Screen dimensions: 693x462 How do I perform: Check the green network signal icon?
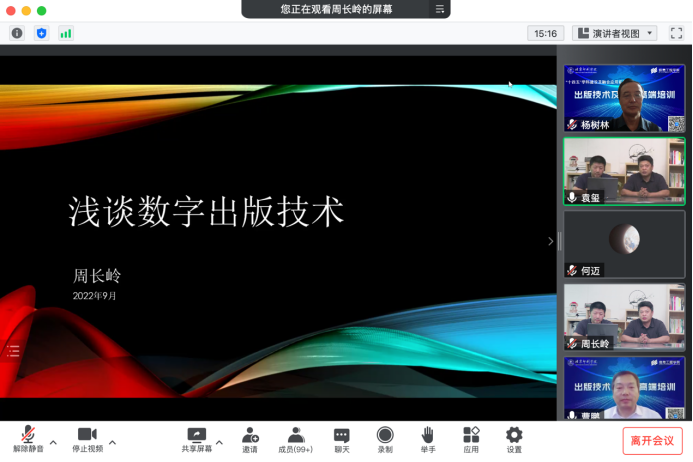(66, 33)
